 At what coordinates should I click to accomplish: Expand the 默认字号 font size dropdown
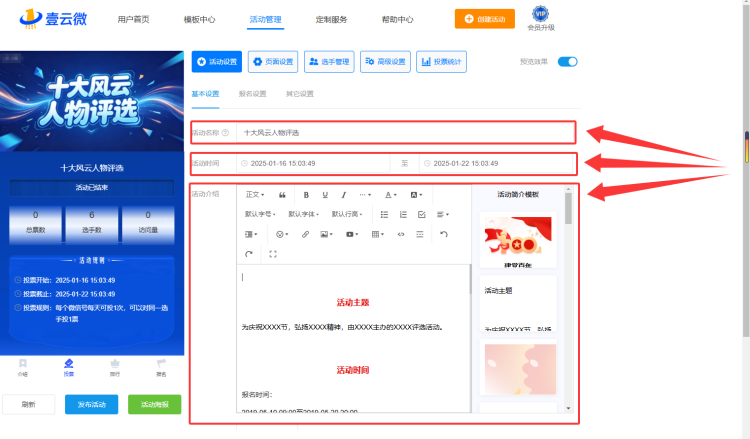coord(260,214)
